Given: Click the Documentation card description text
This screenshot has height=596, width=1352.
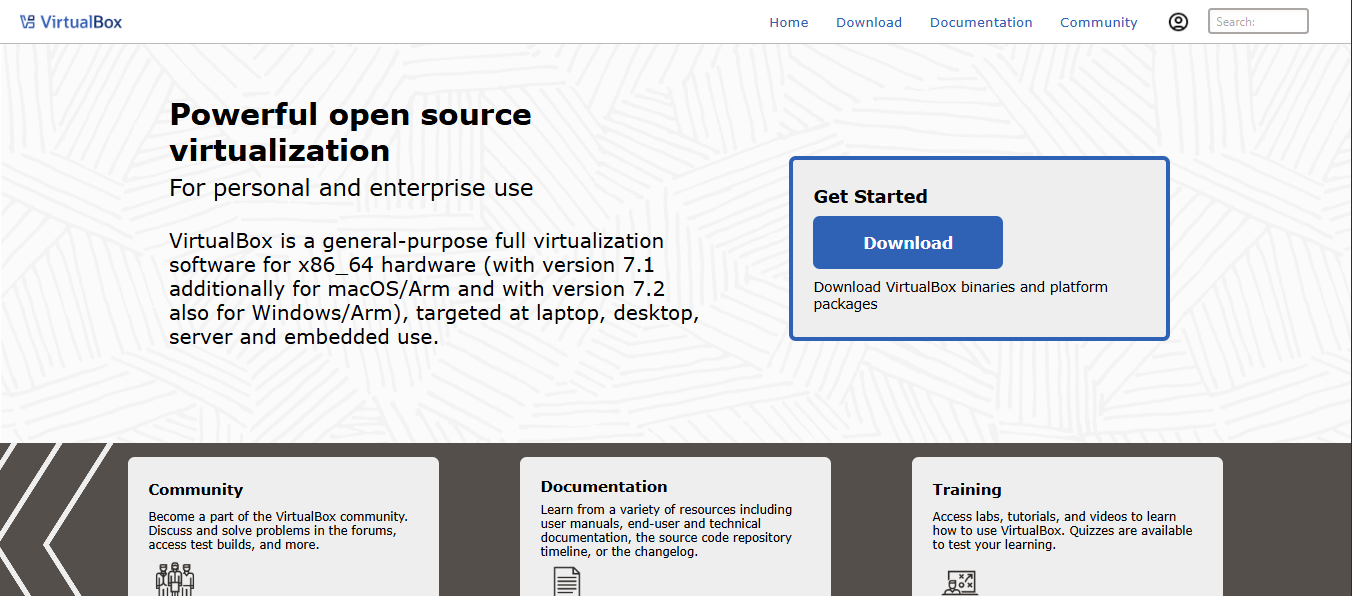Looking at the screenshot, I should (x=666, y=531).
